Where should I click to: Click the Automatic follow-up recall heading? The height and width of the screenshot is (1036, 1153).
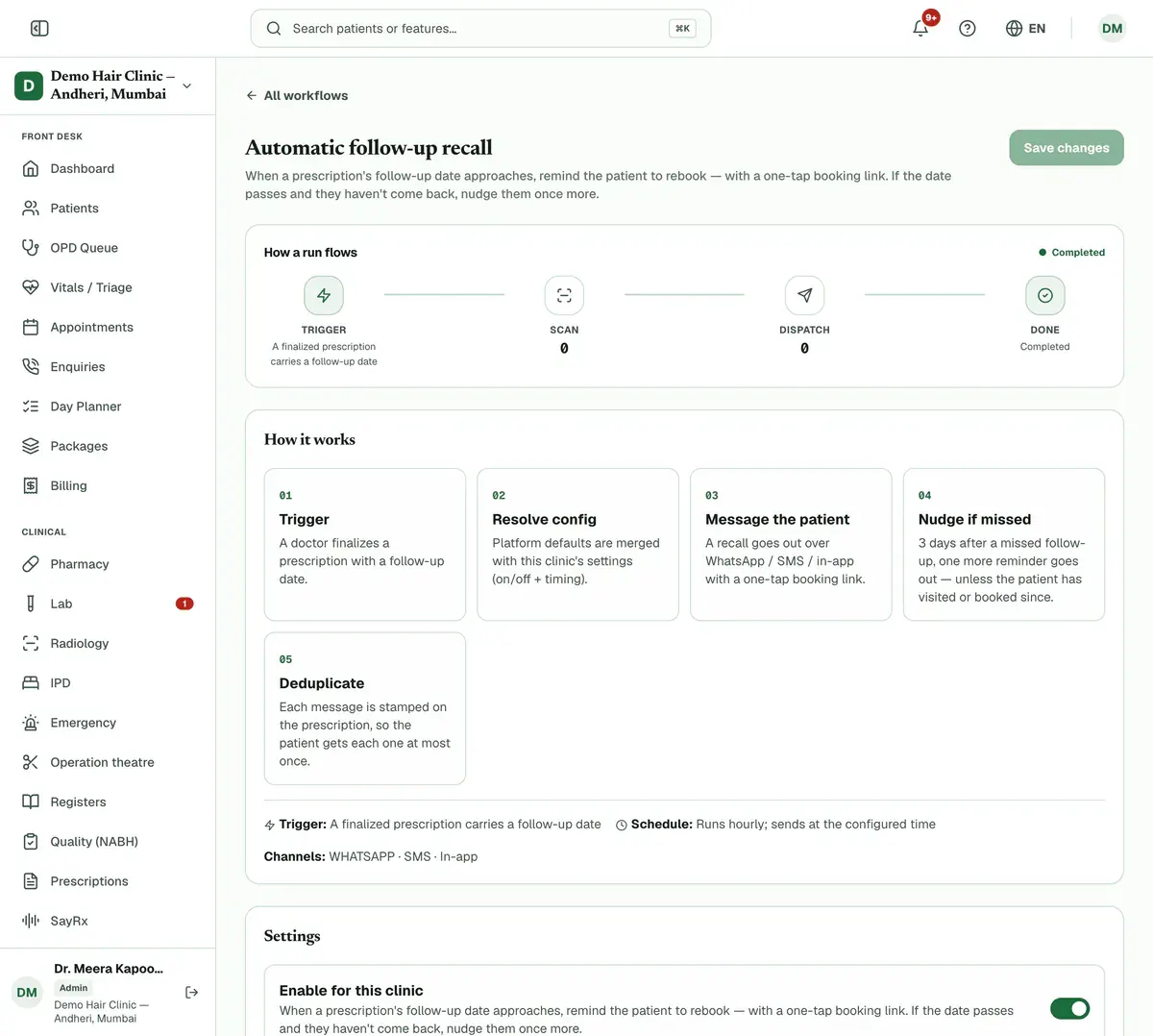click(x=369, y=147)
